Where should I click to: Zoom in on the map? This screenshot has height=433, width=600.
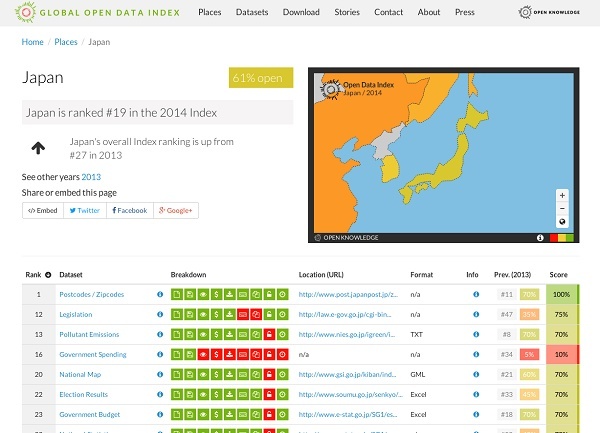pos(562,195)
